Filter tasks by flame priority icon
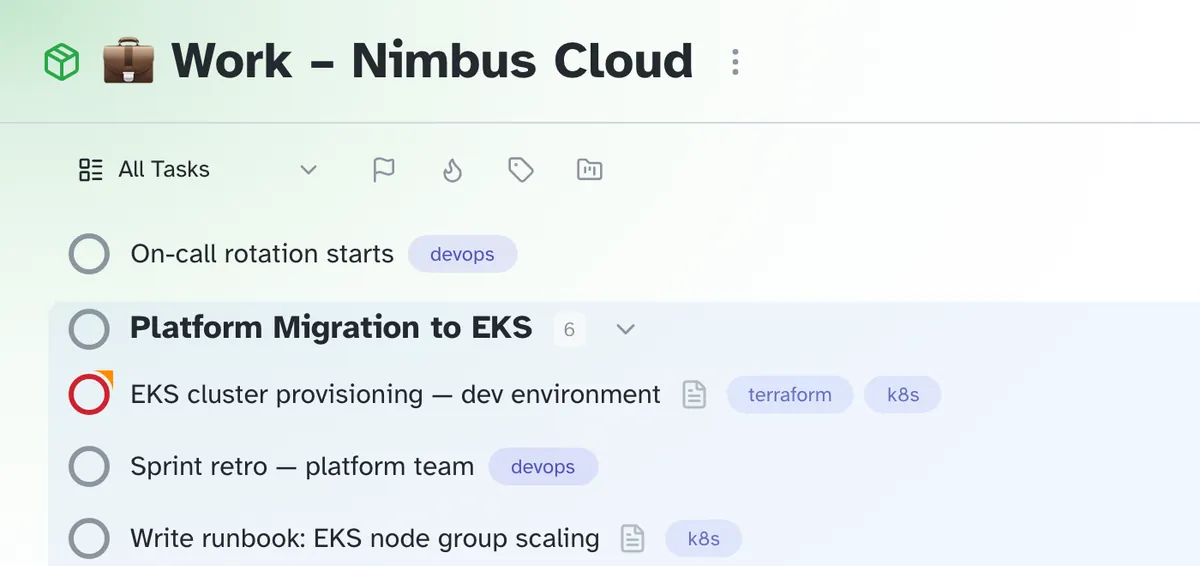Screen dimensions: 1200x566 pyautogui.click(x=452, y=170)
